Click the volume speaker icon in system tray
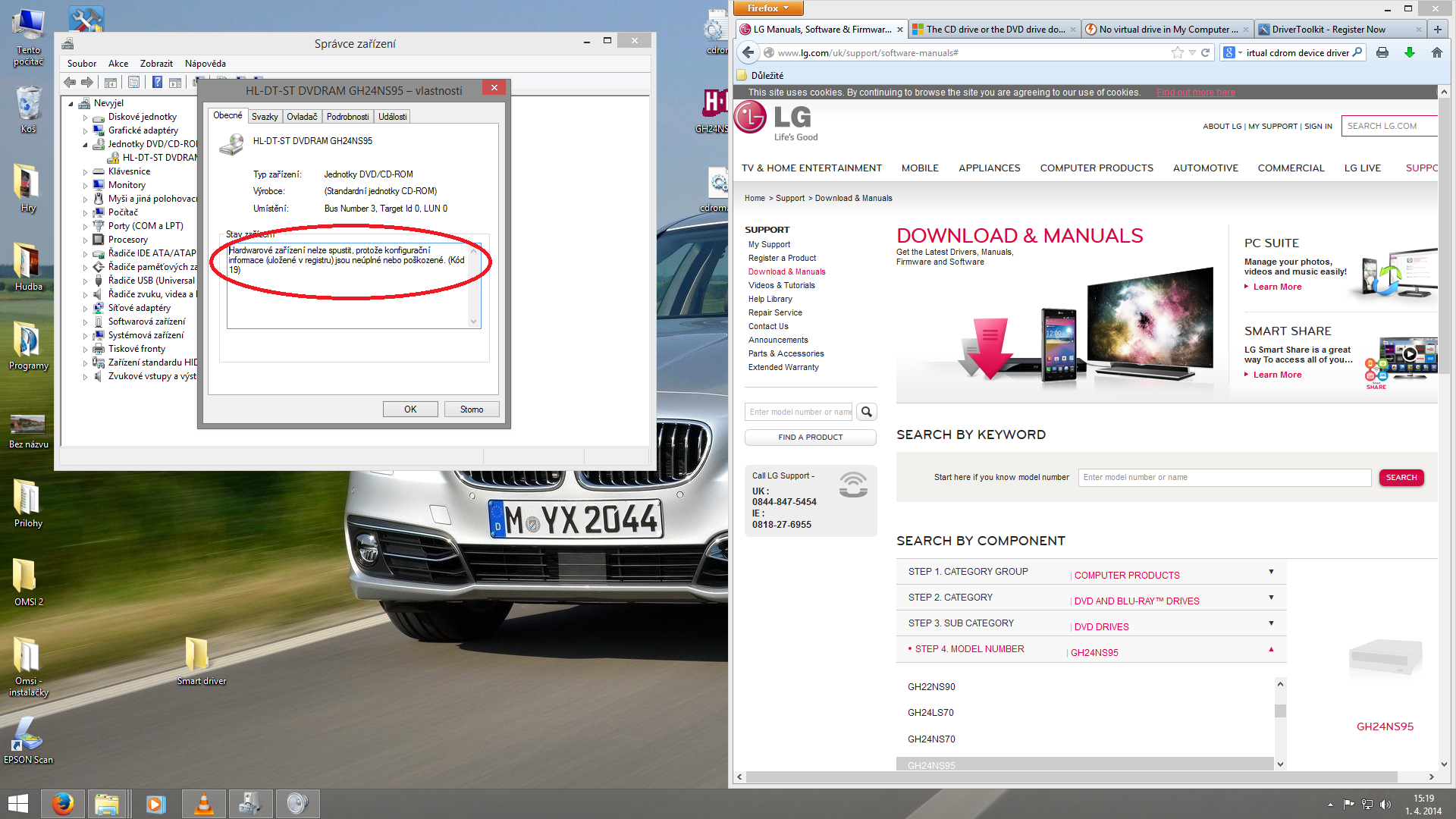Viewport: 1456px width, 819px height. [x=1385, y=805]
